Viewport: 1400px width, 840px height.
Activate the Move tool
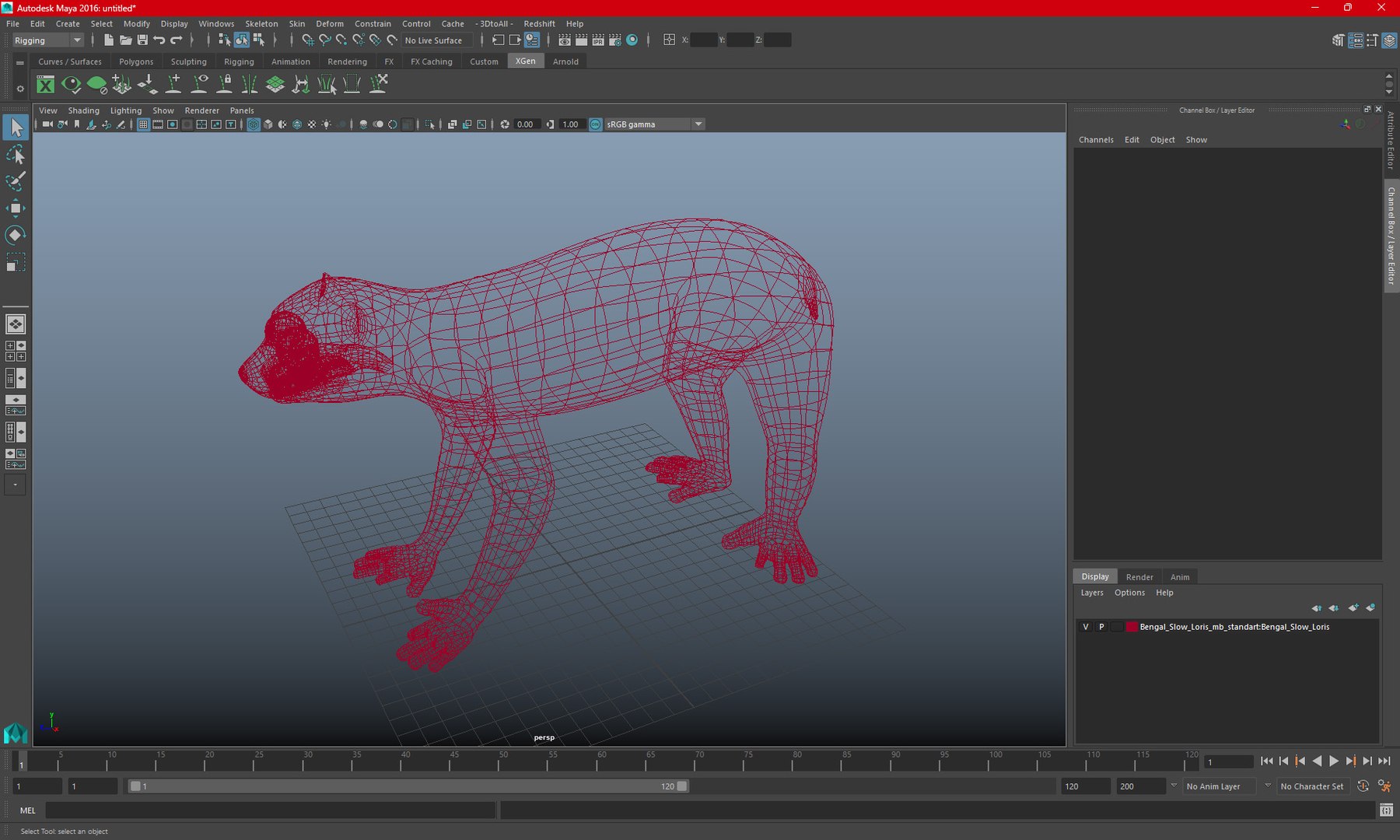[16, 208]
